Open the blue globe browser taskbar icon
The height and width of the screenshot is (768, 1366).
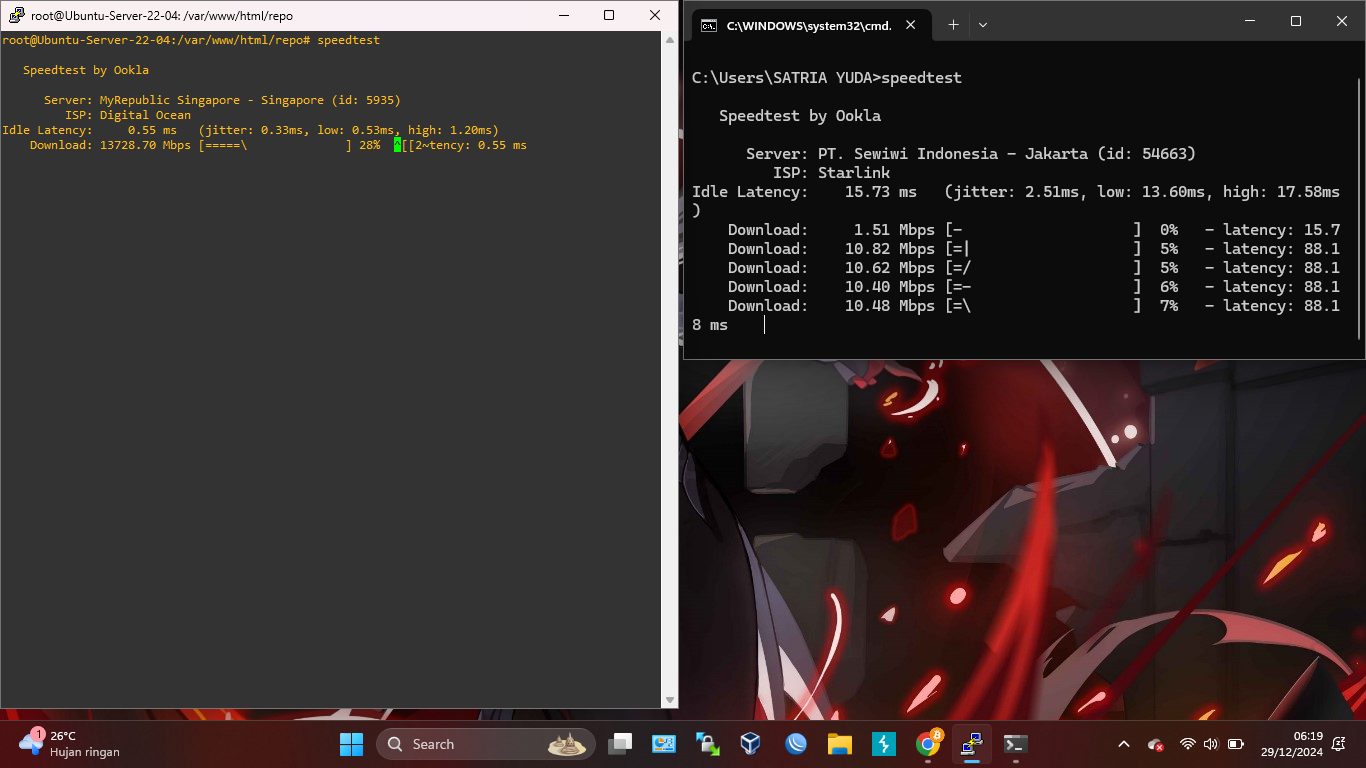point(796,744)
